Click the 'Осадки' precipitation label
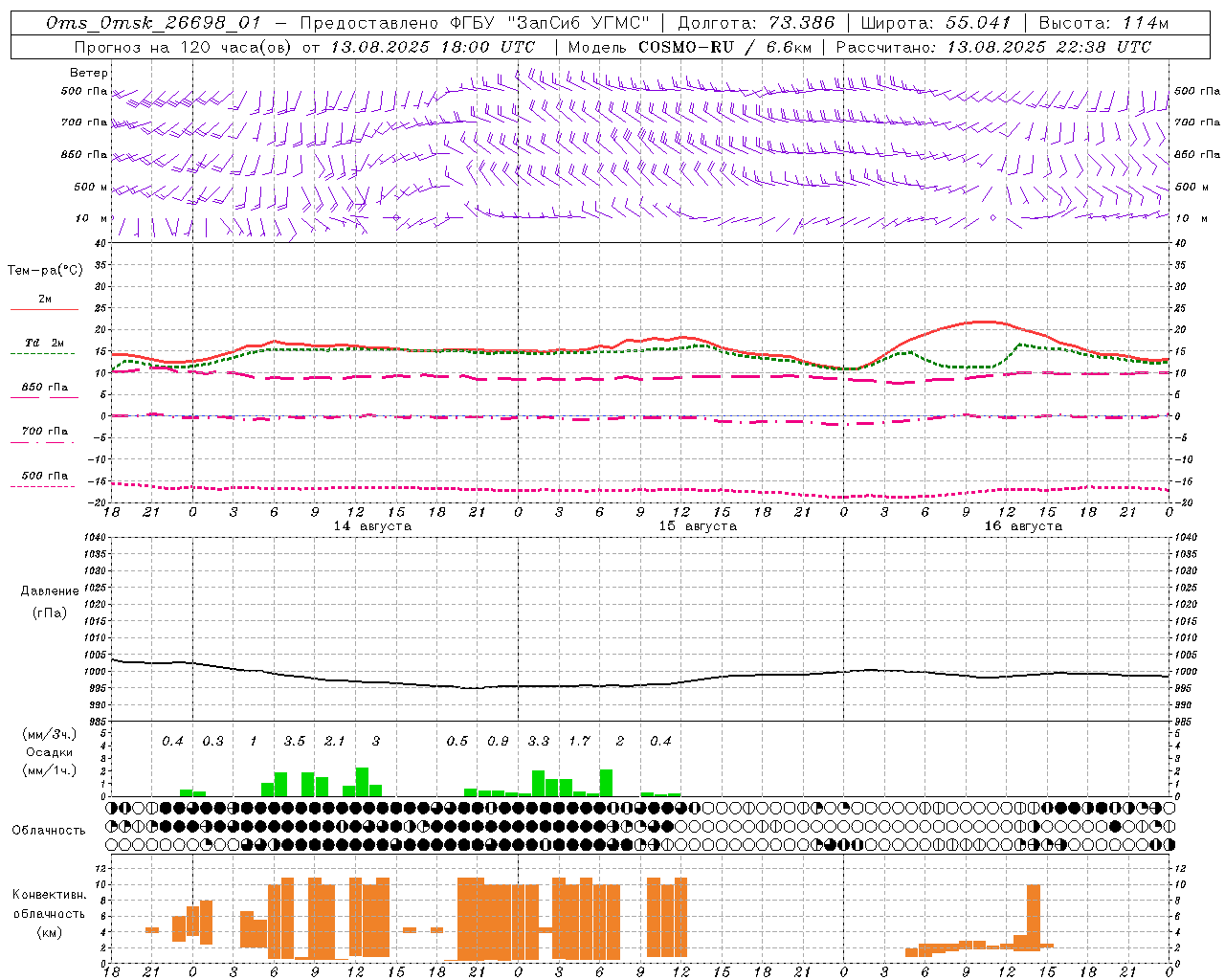Image resolution: width=1225 pixels, height=980 pixels. (49, 752)
